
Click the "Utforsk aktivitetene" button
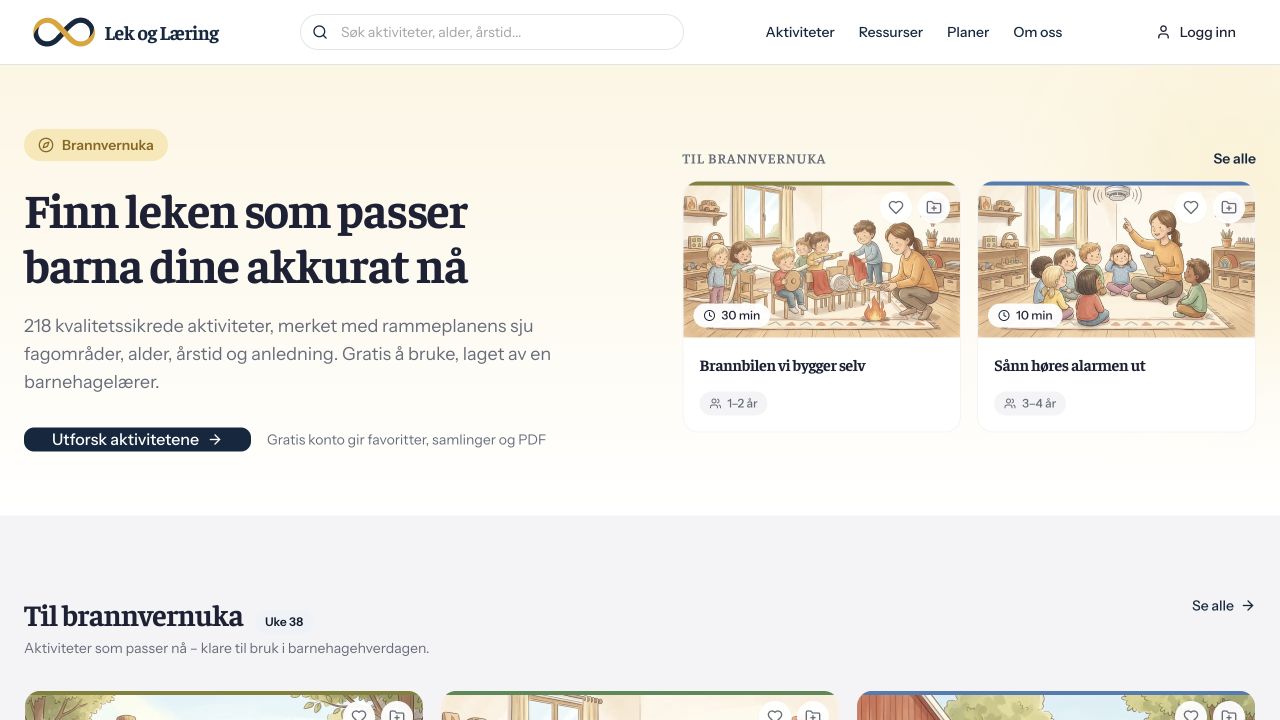(137, 439)
